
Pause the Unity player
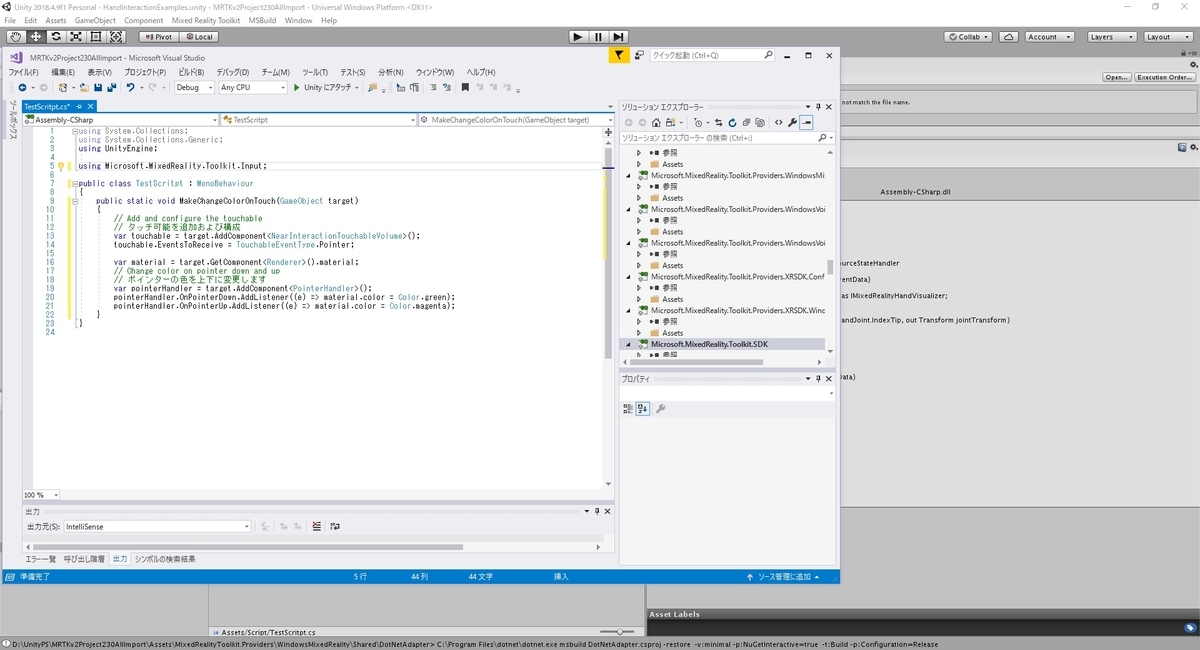[599, 37]
